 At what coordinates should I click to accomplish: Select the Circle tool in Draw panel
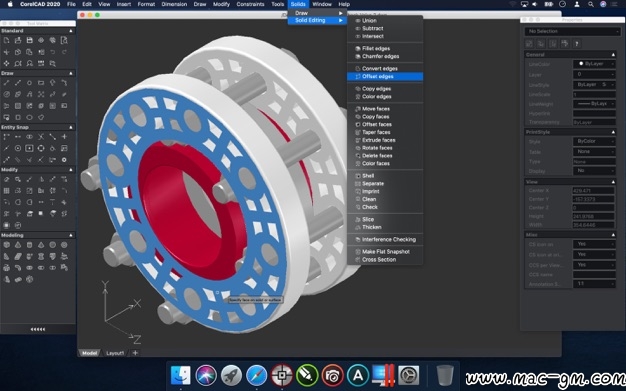tap(30, 83)
